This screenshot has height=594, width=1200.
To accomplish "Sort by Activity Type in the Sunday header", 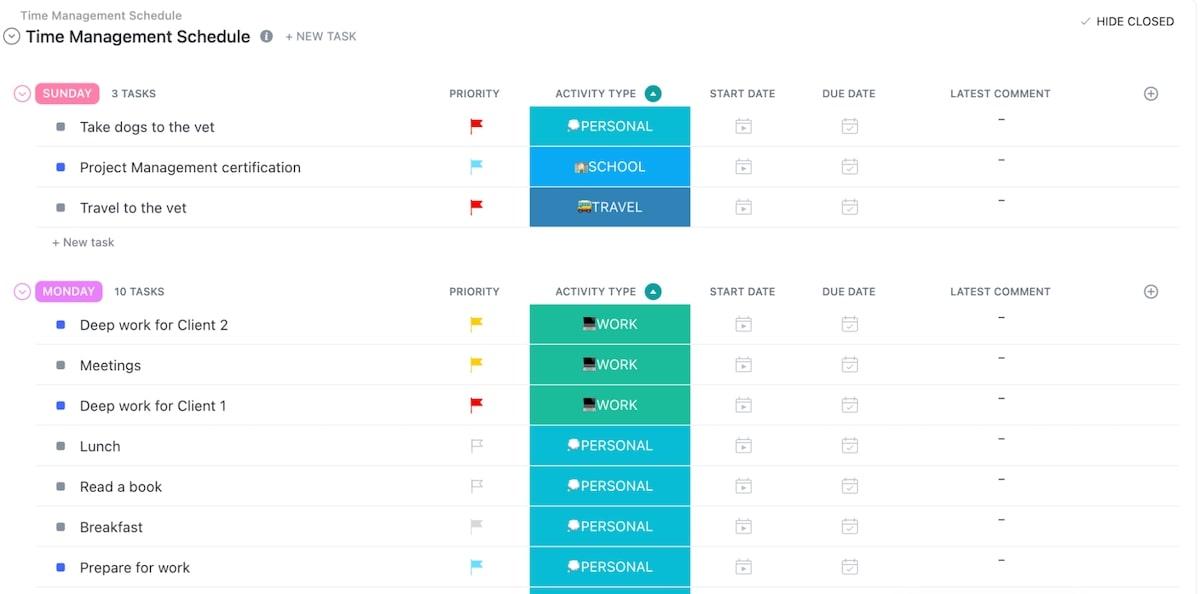I will (653, 94).
